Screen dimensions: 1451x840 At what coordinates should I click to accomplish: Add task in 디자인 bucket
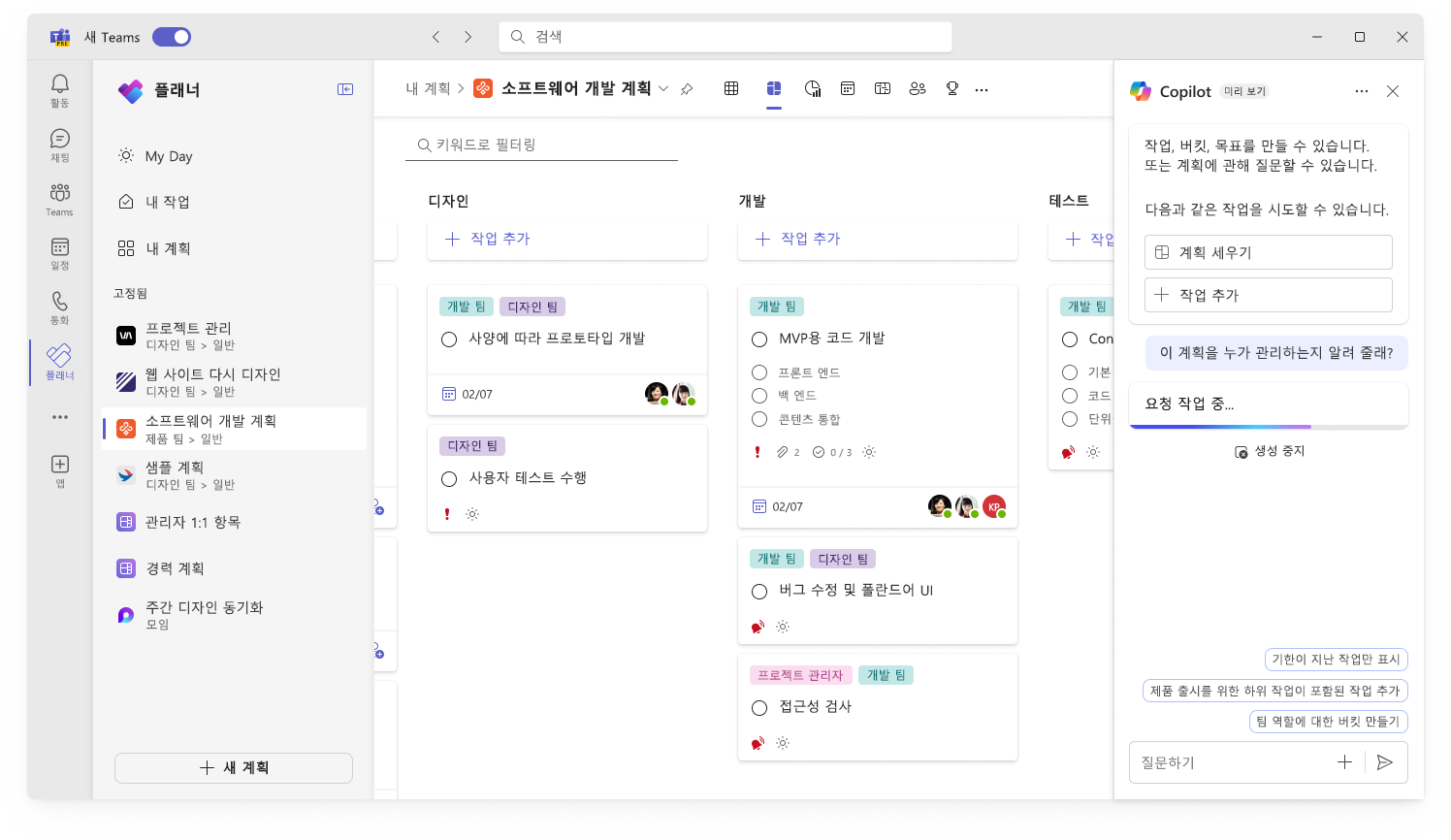(567, 239)
